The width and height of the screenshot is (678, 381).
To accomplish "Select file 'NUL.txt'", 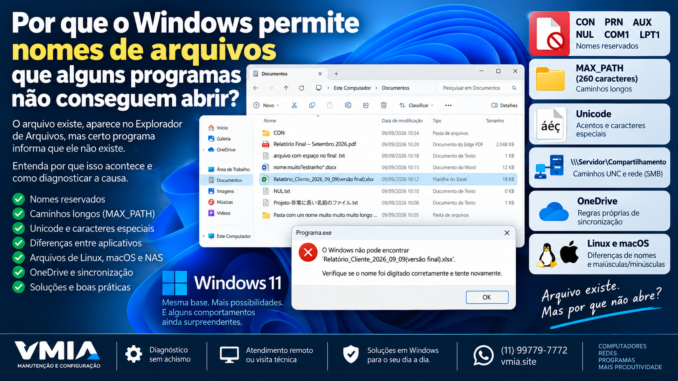I will [x=387, y=191].
